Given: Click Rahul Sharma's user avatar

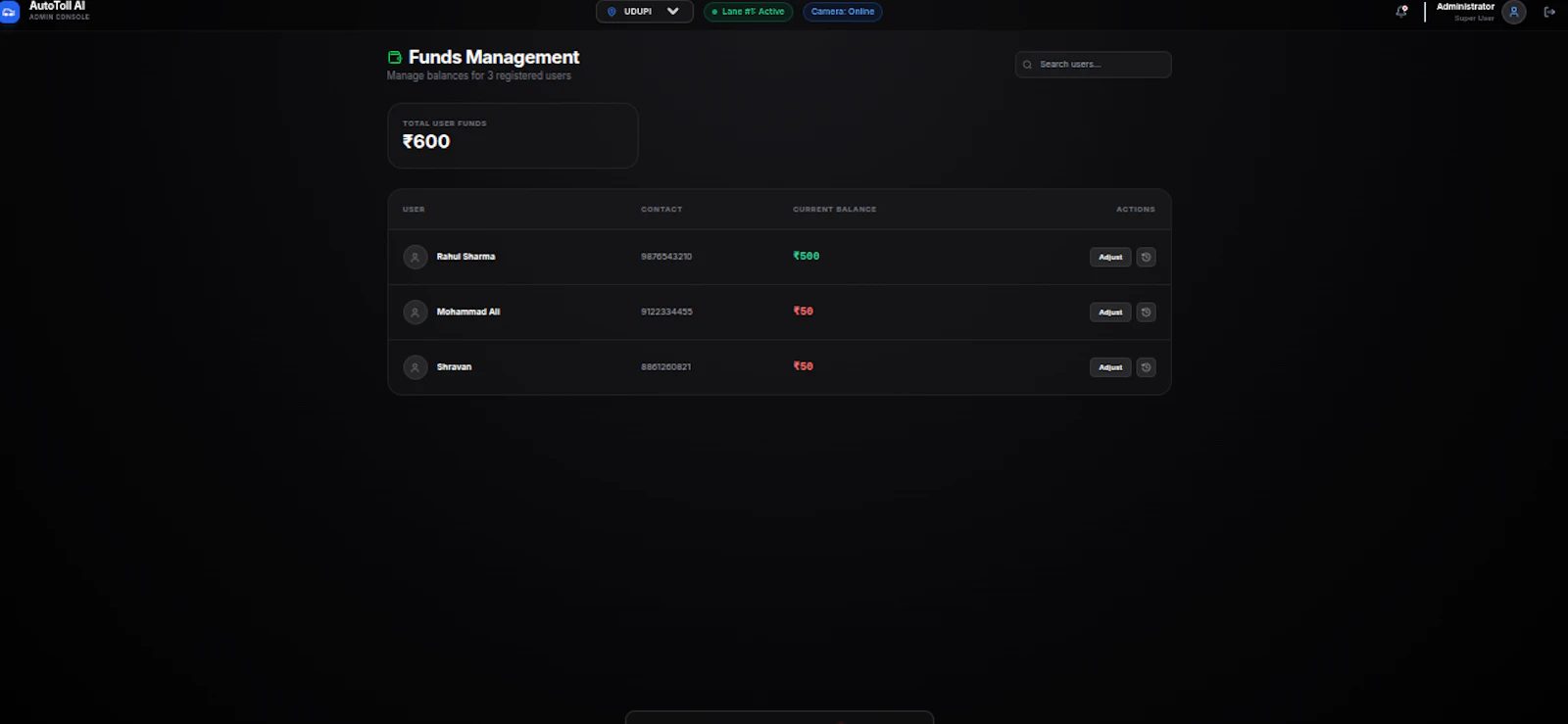Looking at the screenshot, I should (x=416, y=257).
